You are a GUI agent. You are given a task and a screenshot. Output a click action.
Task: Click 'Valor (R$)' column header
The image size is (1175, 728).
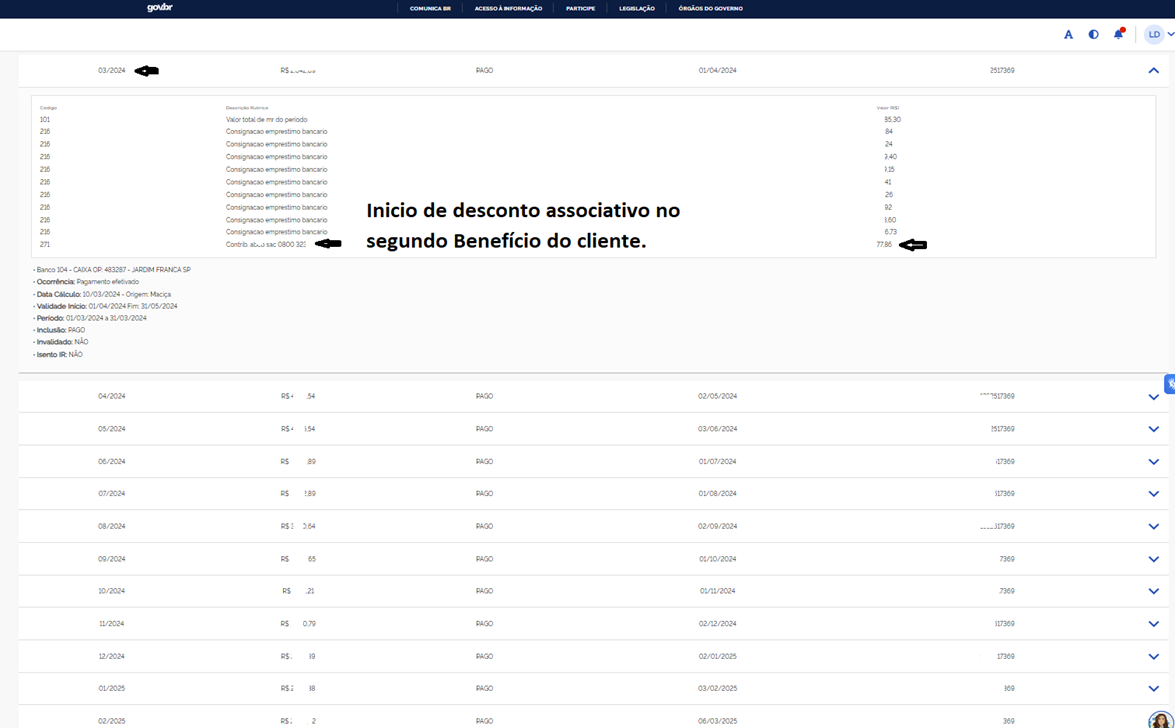[x=887, y=108]
